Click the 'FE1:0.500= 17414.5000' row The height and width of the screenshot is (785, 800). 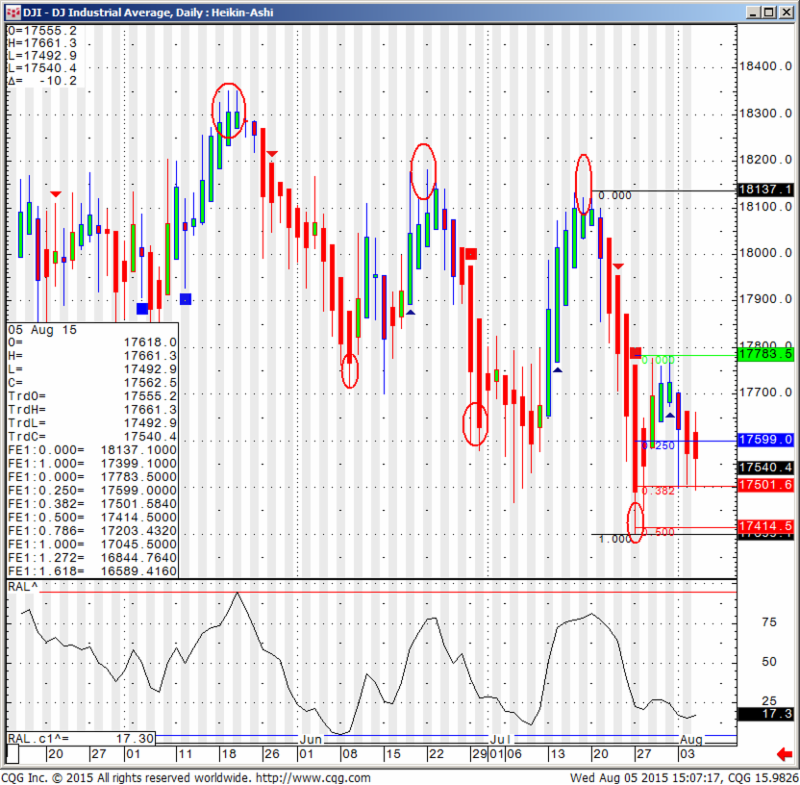pos(92,517)
